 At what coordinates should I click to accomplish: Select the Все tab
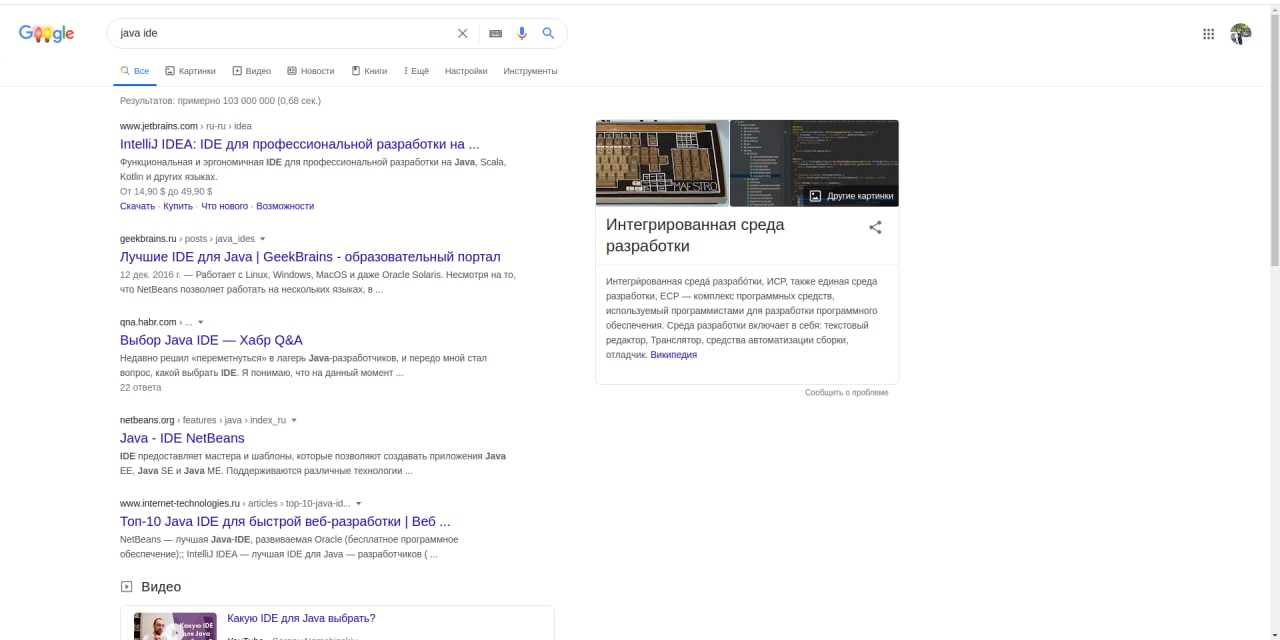click(135, 71)
